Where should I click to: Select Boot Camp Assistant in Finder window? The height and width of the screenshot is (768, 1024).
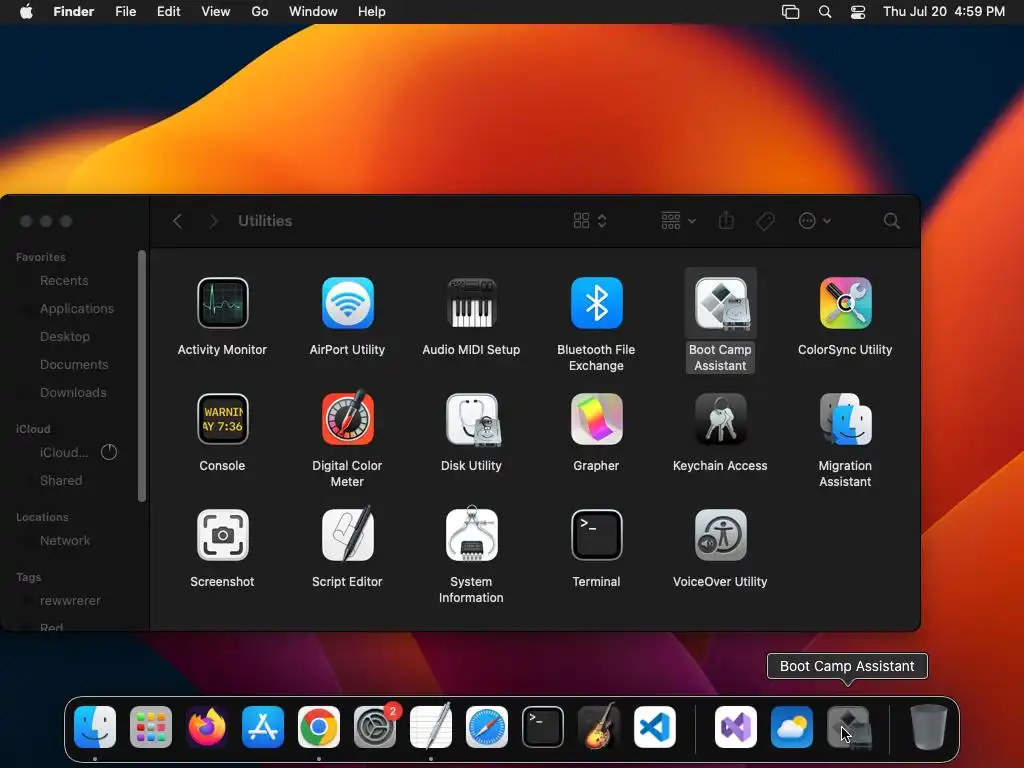720,302
